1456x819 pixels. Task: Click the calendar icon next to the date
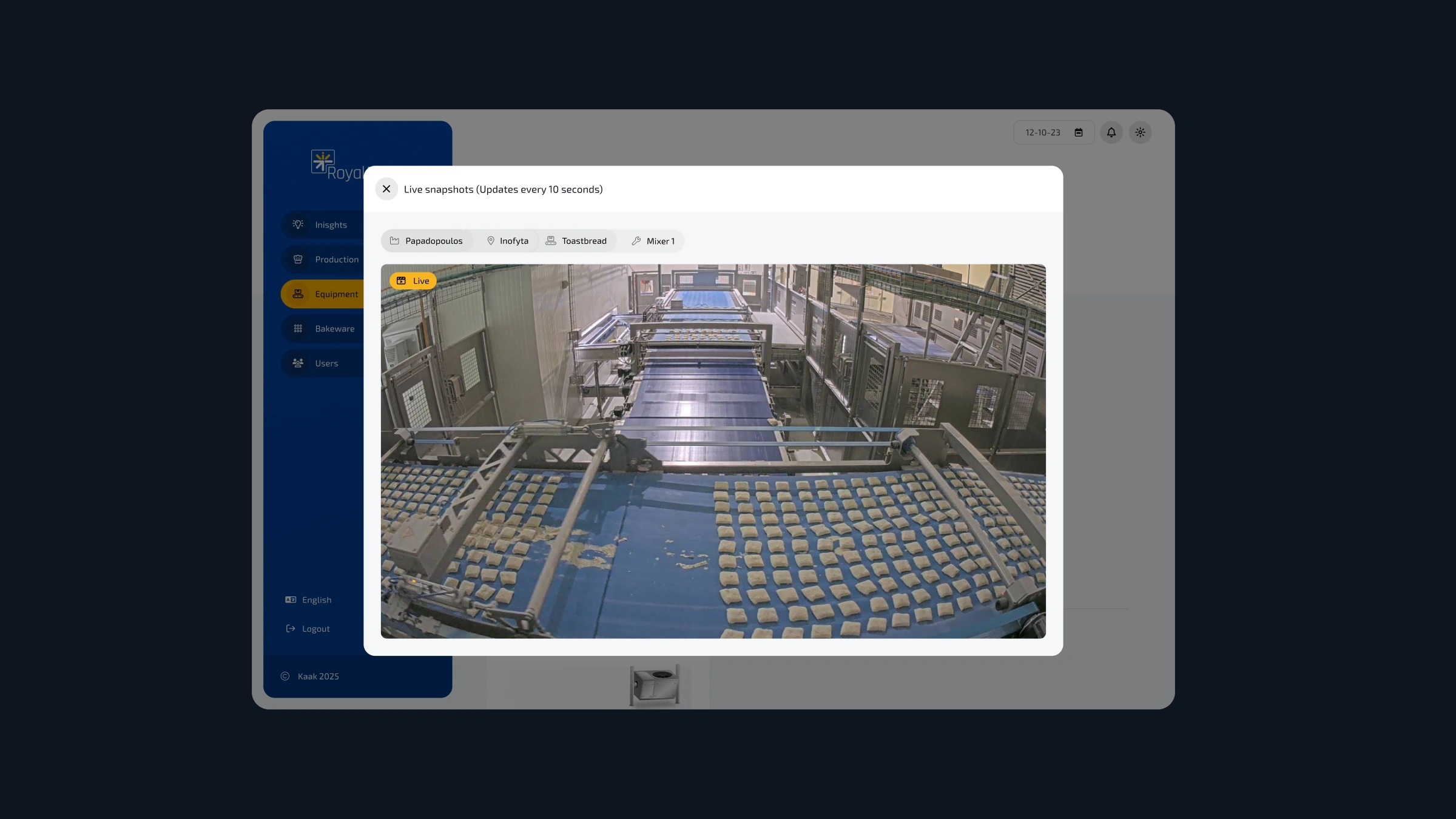[x=1079, y=132]
